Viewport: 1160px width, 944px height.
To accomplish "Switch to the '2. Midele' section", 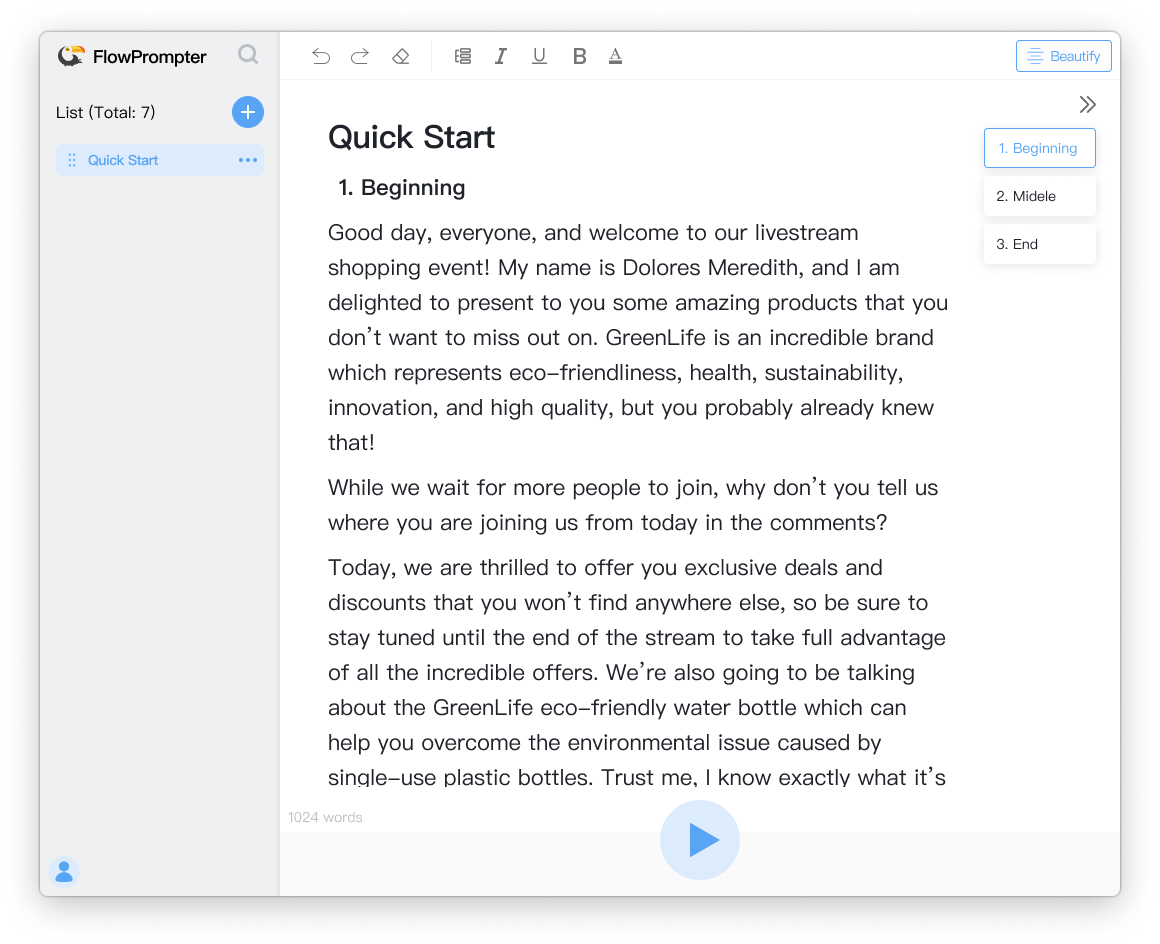I will 1039,196.
